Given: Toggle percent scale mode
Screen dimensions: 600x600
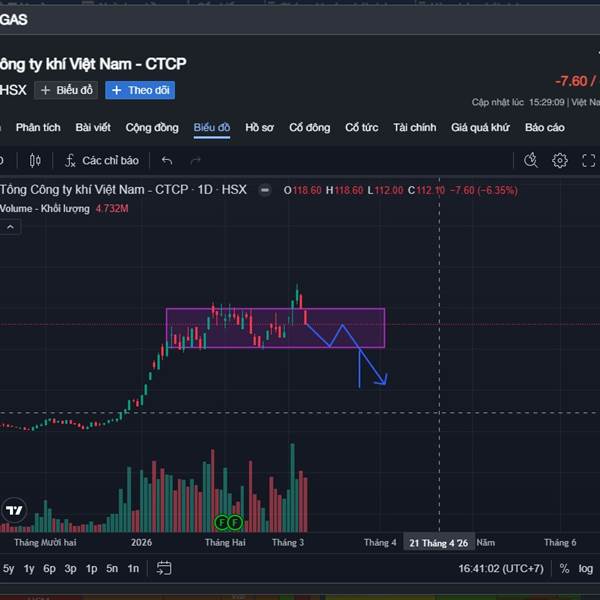Looking at the screenshot, I should click(564, 569).
